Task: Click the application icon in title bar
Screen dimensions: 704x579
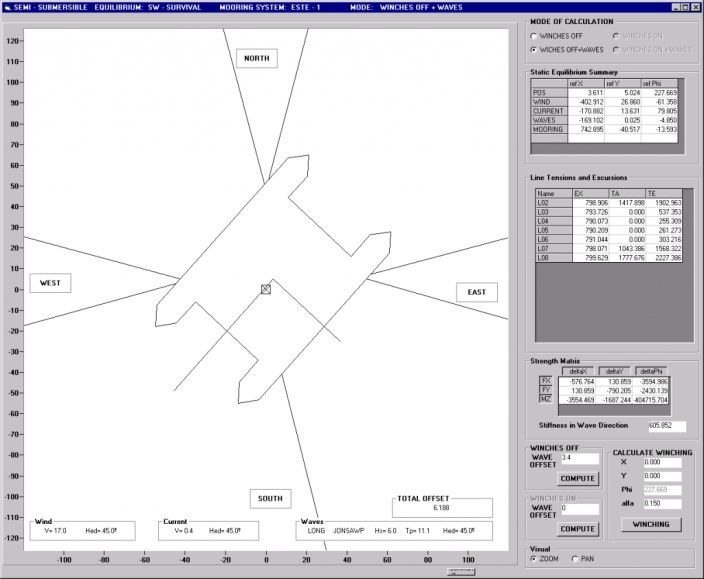Action: click(x=7, y=7)
